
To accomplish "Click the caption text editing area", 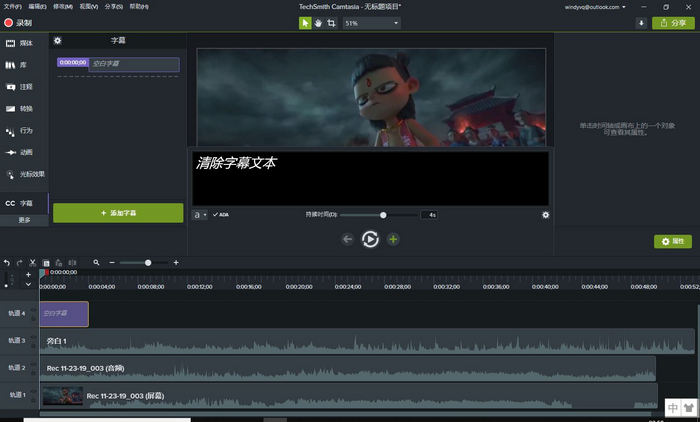I will click(x=371, y=179).
